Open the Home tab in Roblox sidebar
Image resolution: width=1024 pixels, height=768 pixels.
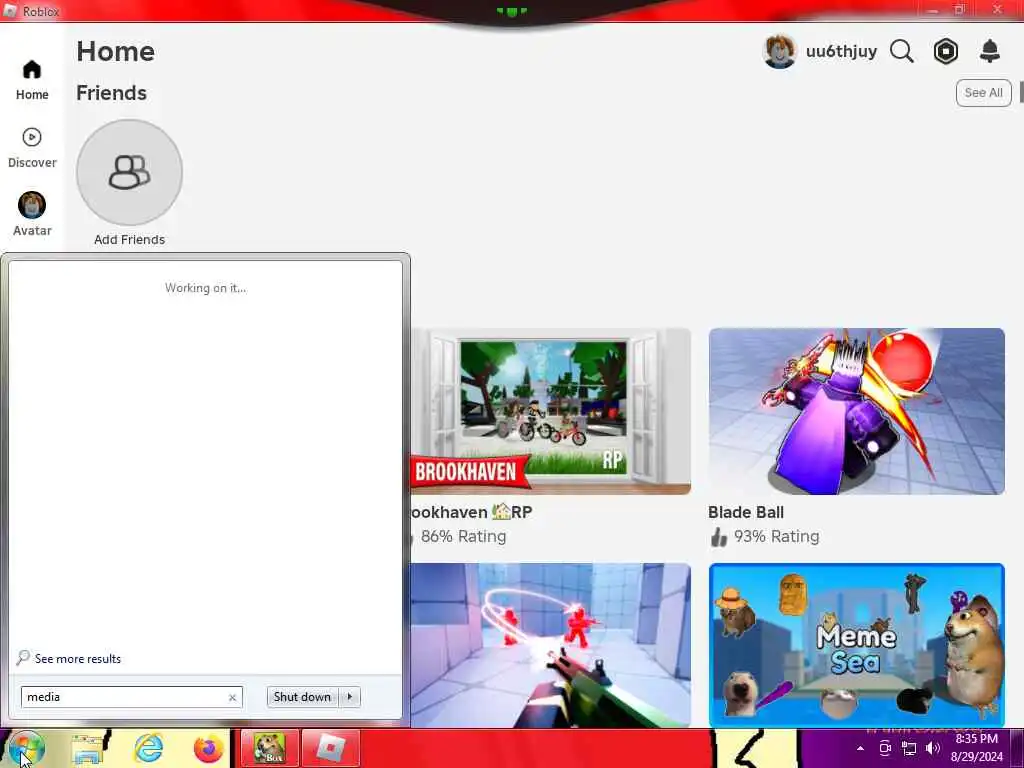click(x=31, y=80)
